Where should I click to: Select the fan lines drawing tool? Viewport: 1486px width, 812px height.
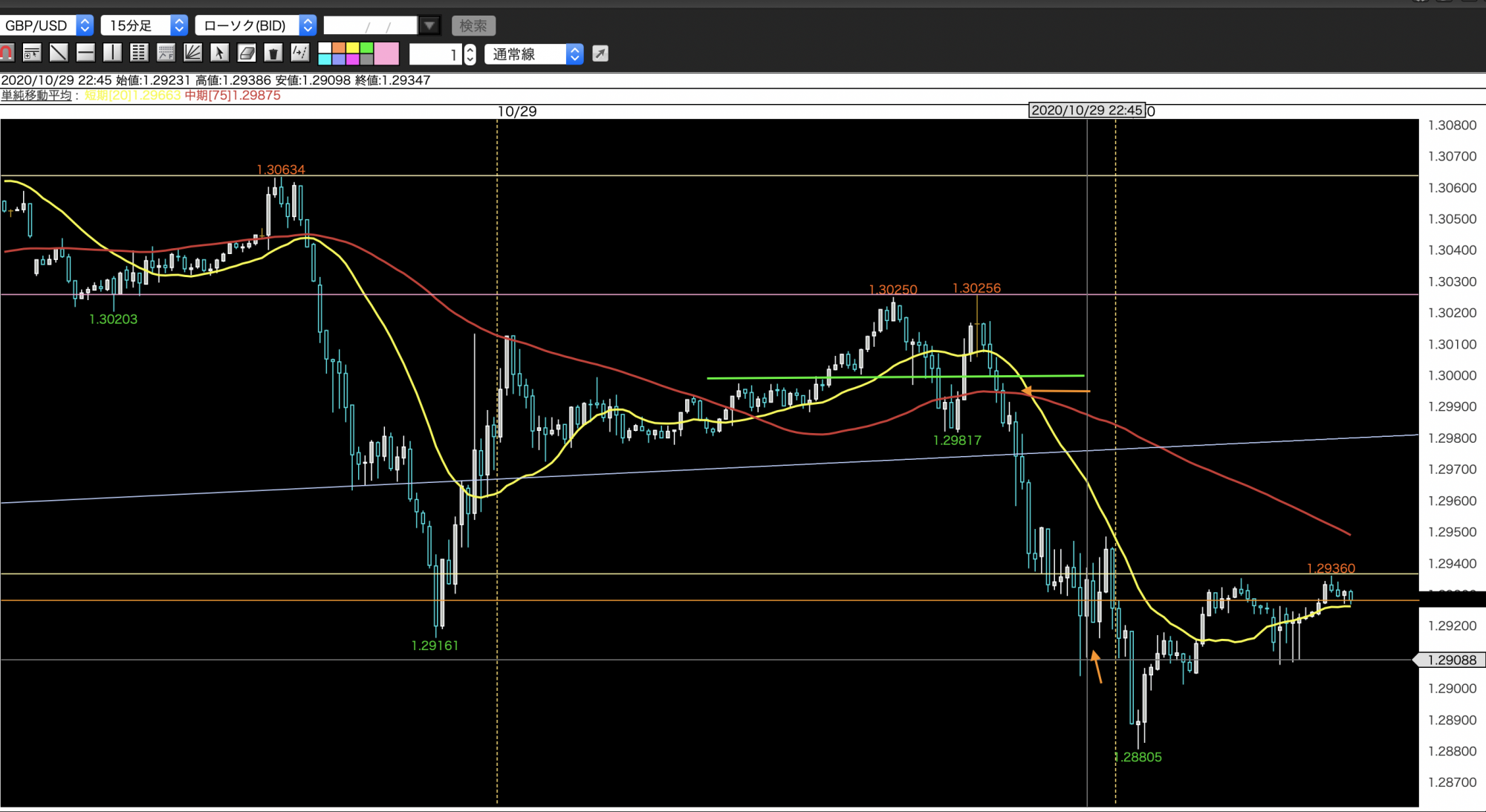click(192, 53)
